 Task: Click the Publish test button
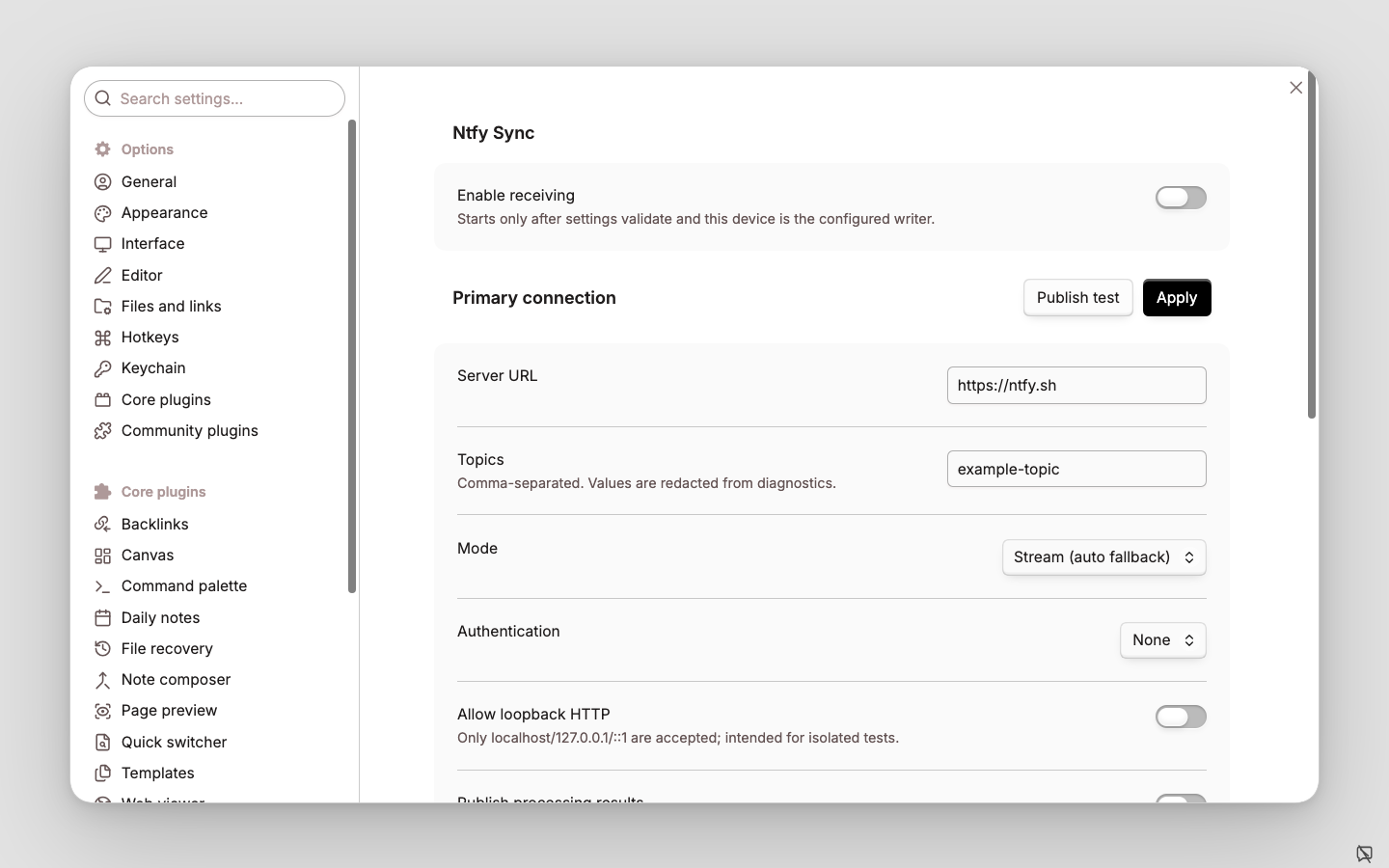[x=1078, y=298]
